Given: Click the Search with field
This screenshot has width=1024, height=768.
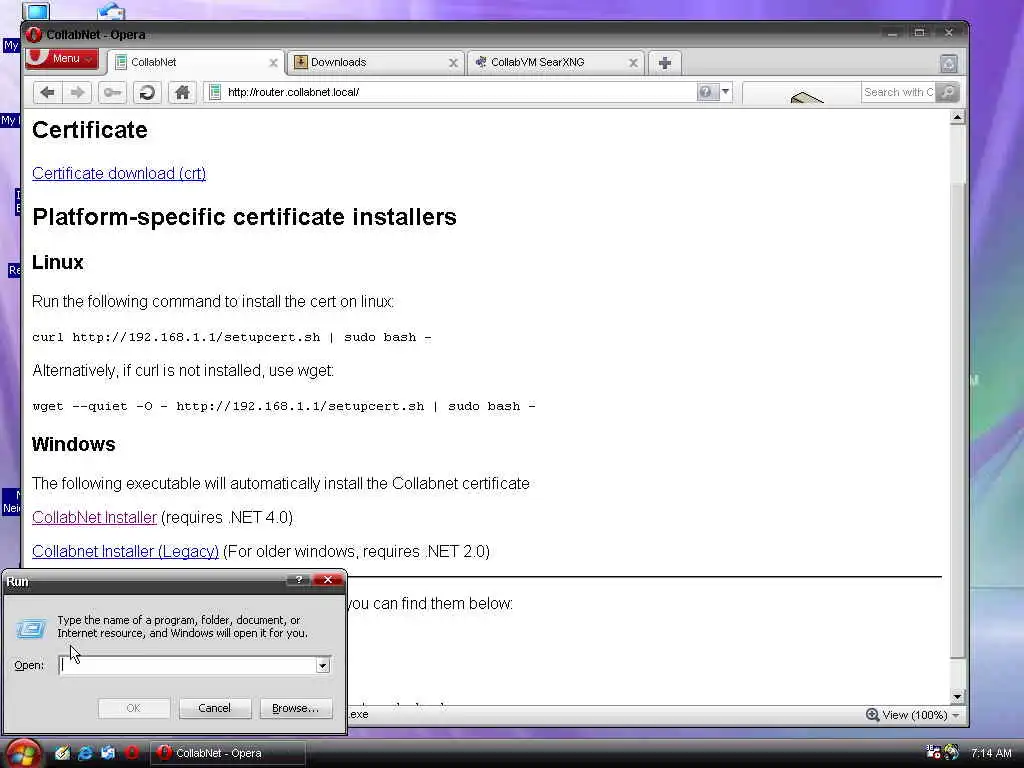Looking at the screenshot, I should point(898,92).
